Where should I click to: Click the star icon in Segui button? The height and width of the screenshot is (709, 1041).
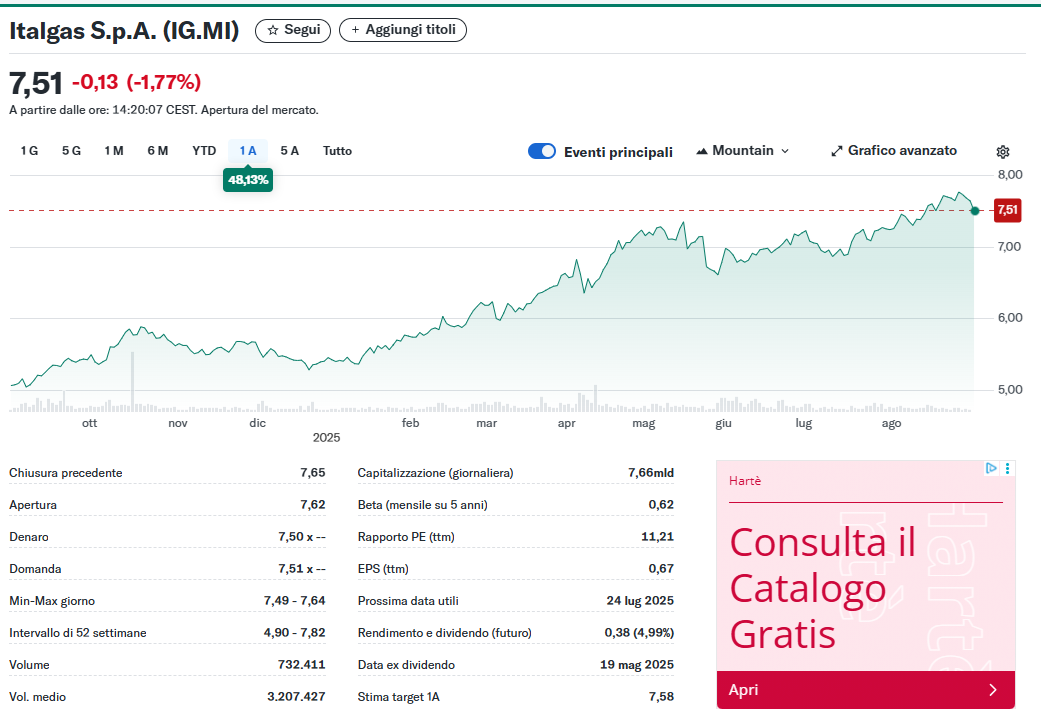[x=272, y=31]
